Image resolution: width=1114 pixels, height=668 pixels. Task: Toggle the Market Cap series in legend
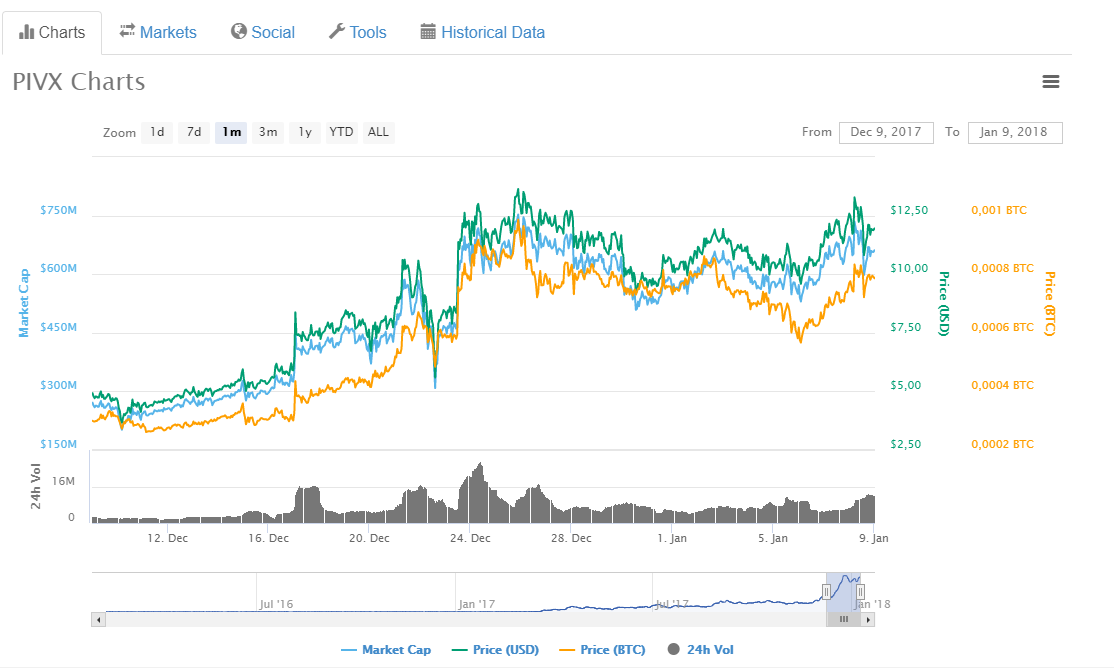pos(386,650)
